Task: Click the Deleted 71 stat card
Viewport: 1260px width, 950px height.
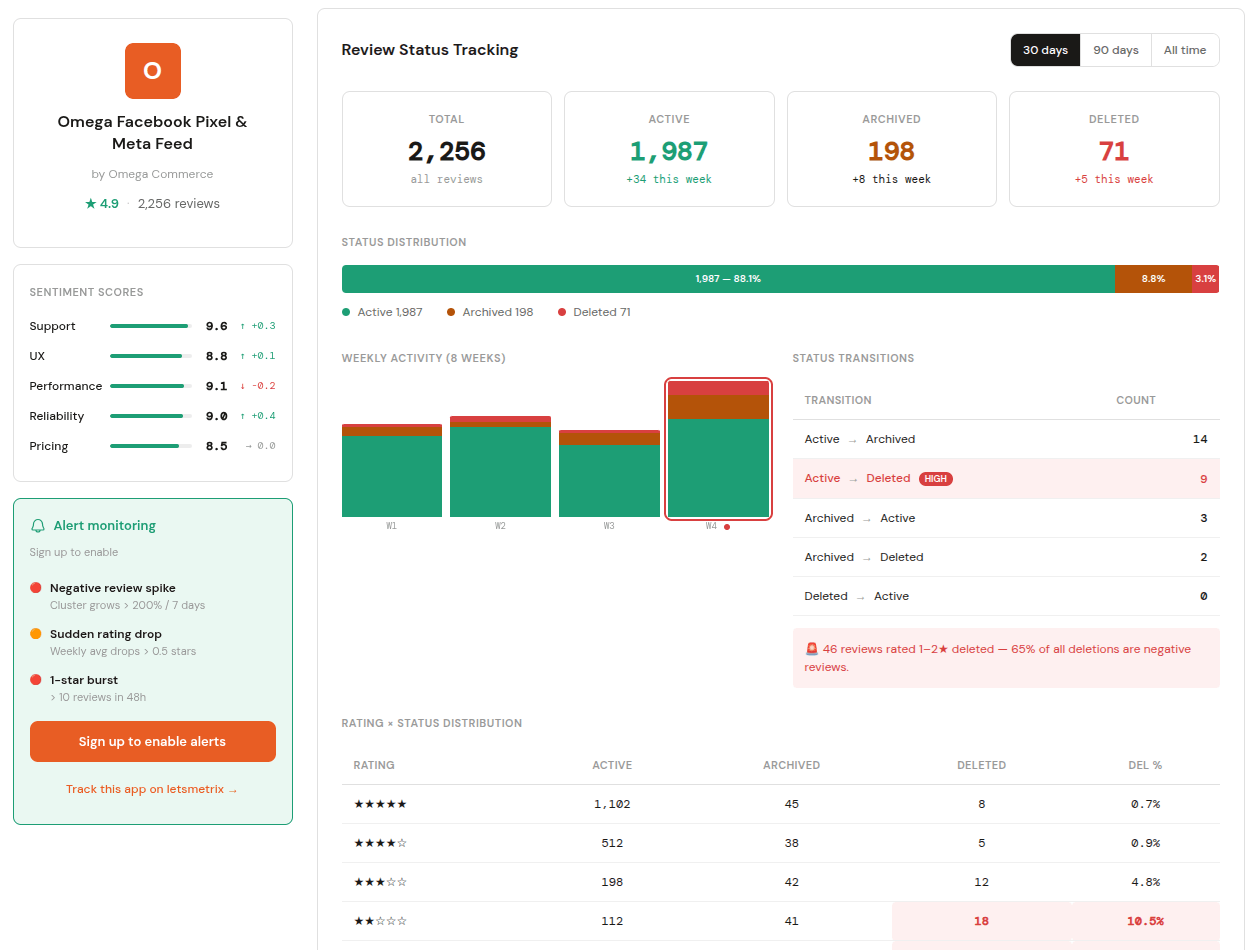Action: 1114,149
